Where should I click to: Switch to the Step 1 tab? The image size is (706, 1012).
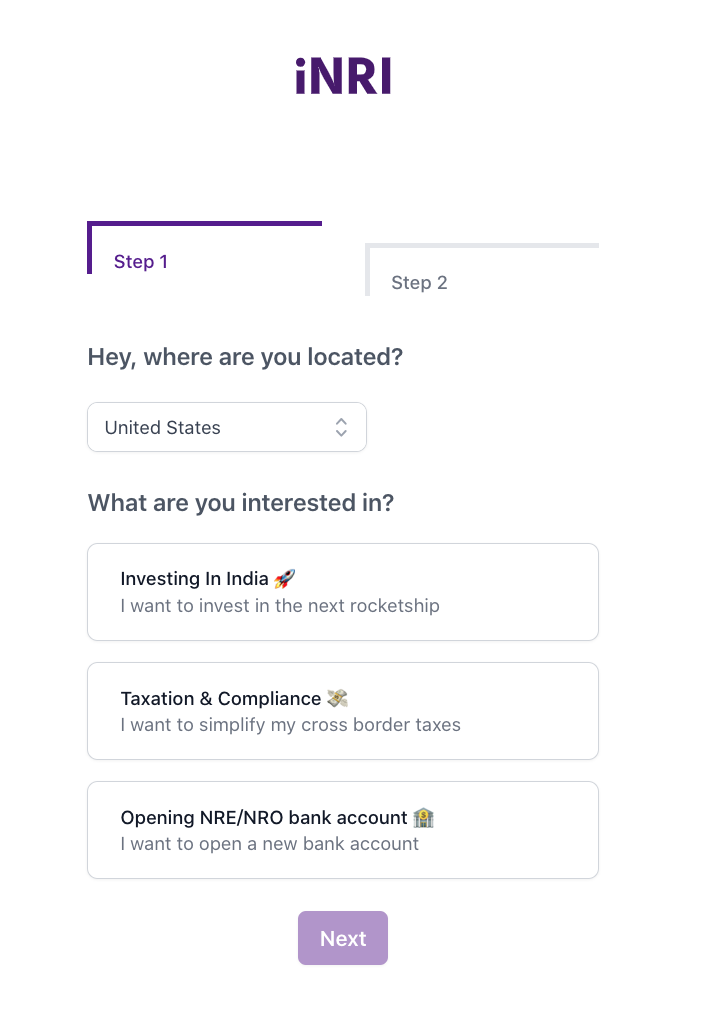(x=141, y=262)
